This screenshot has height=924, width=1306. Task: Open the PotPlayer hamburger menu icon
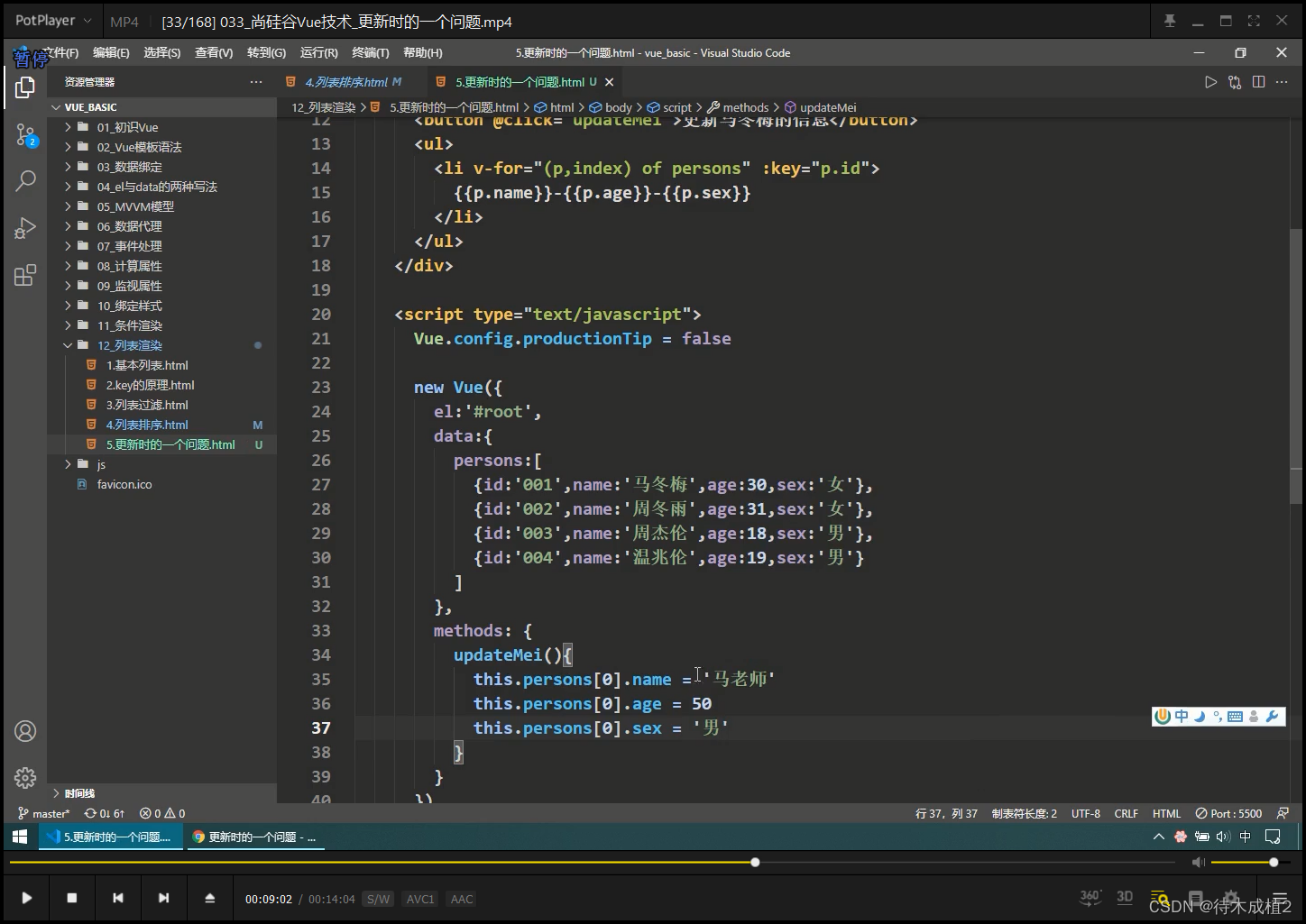click(1279, 898)
